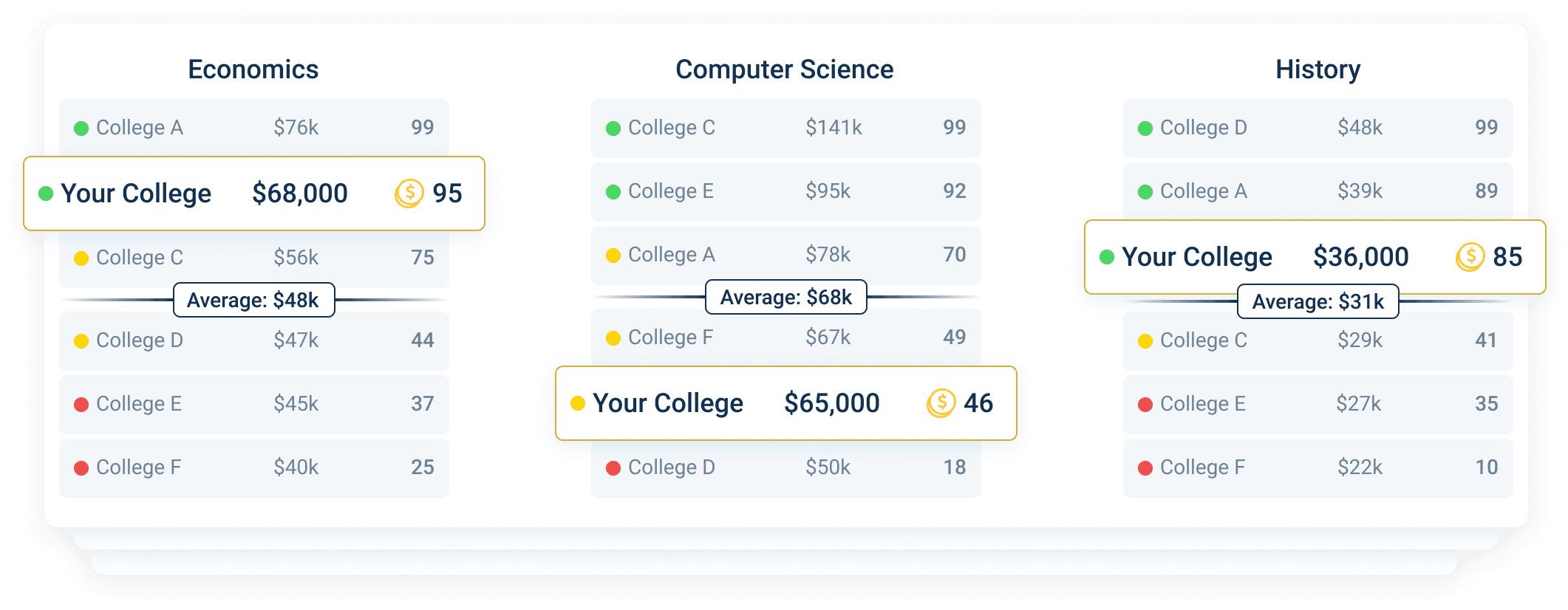
Task: Open College C $141k row
Action: pyautogui.click(x=786, y=128)
